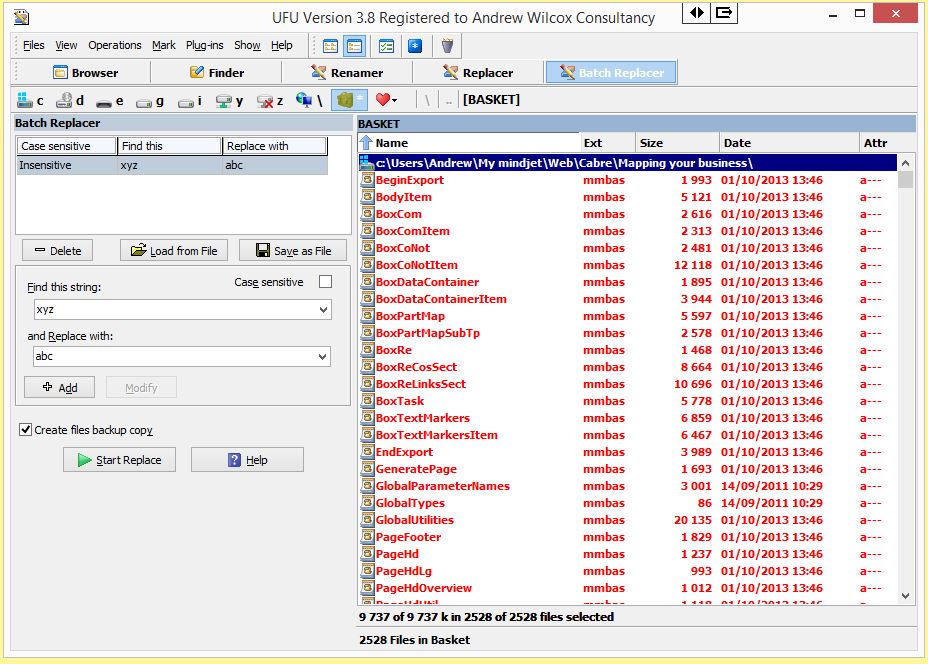Click the Replace with column header
Viewport: 928px width, 664px height.
275,146
